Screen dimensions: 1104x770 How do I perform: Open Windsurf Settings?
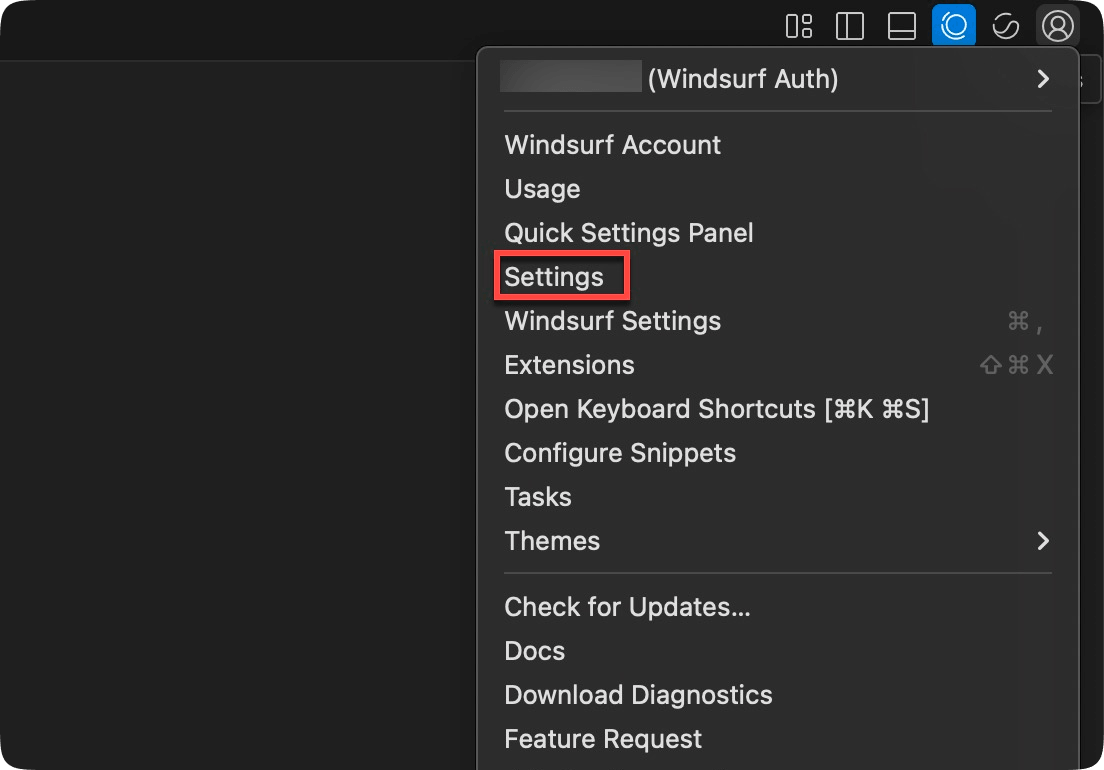pos(613,321)
